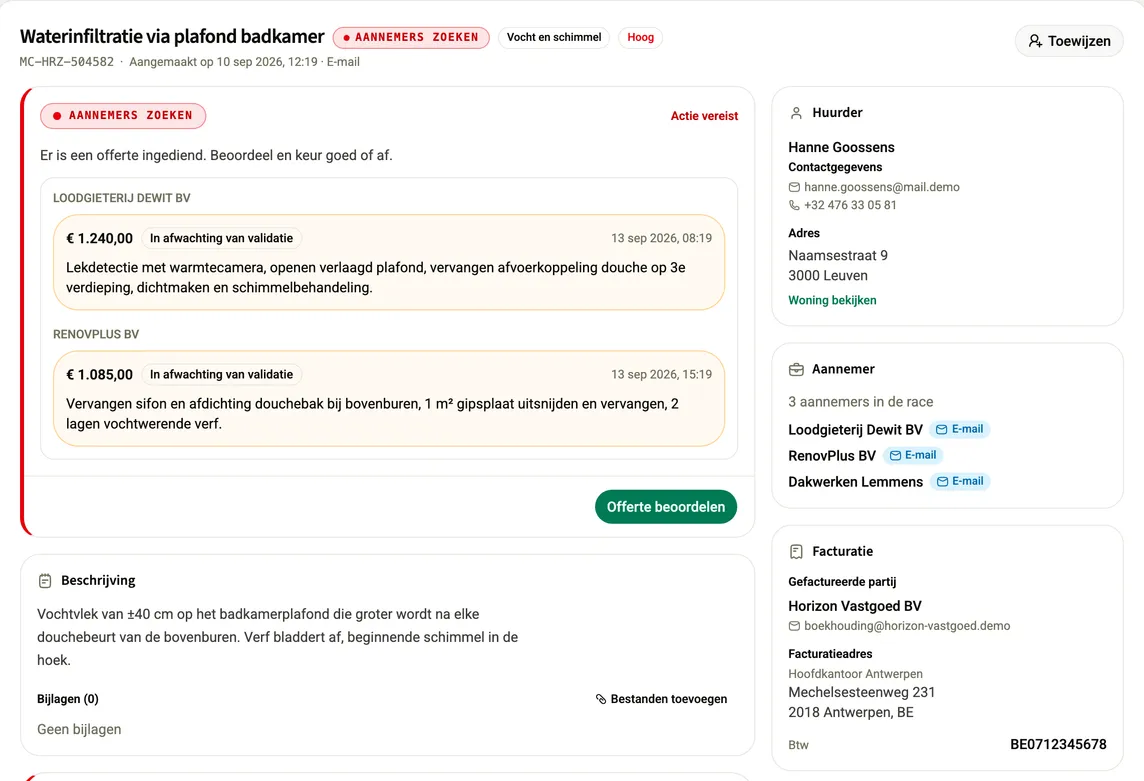Viewport: 1144px width, 781px height.
Task: Click boekhouding@horizon-vastgoed.demo email
Action: tap(907, 626)
